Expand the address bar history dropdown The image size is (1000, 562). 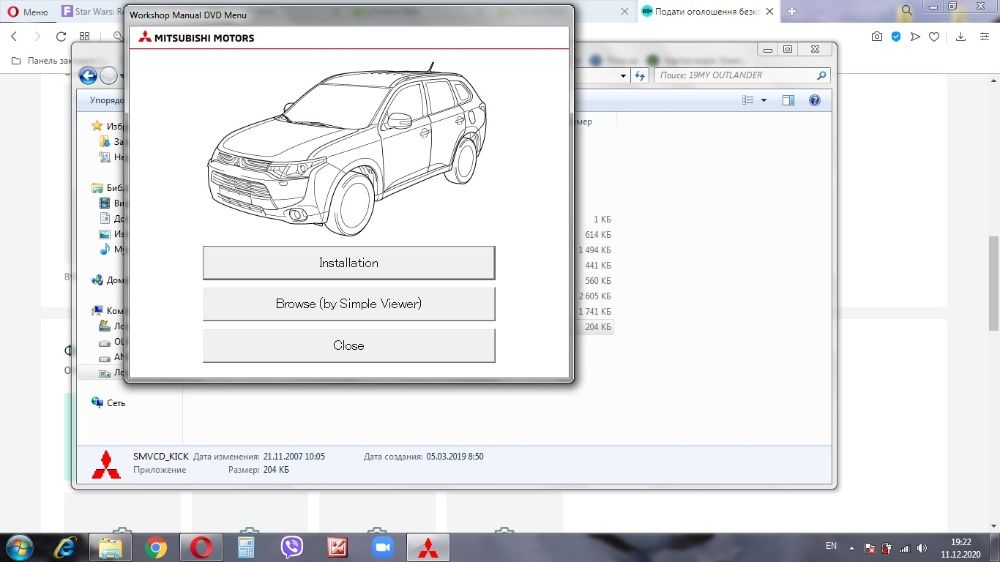click(623, 75)
